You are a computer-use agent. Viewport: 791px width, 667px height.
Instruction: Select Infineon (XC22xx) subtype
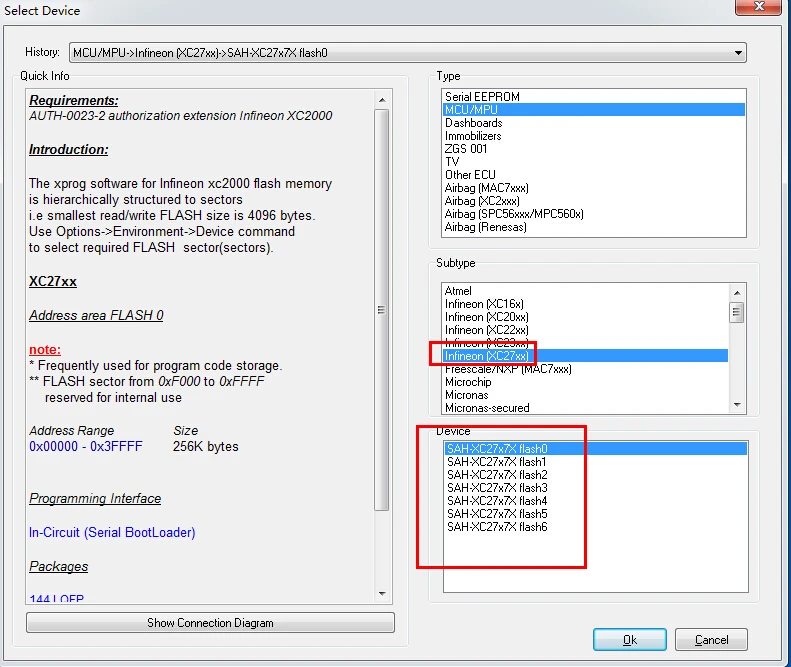tap(585, 330)
